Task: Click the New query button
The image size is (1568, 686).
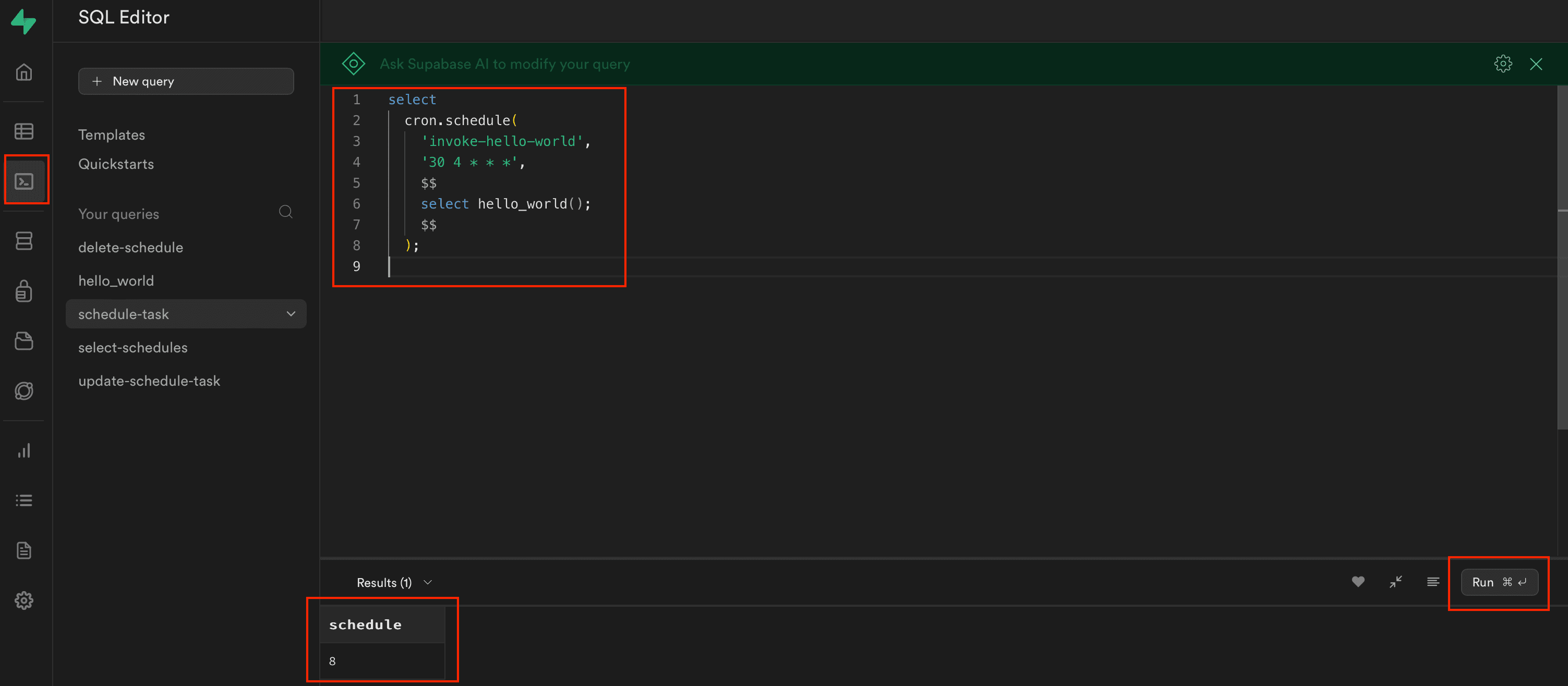Action: [x=186, y=81]
